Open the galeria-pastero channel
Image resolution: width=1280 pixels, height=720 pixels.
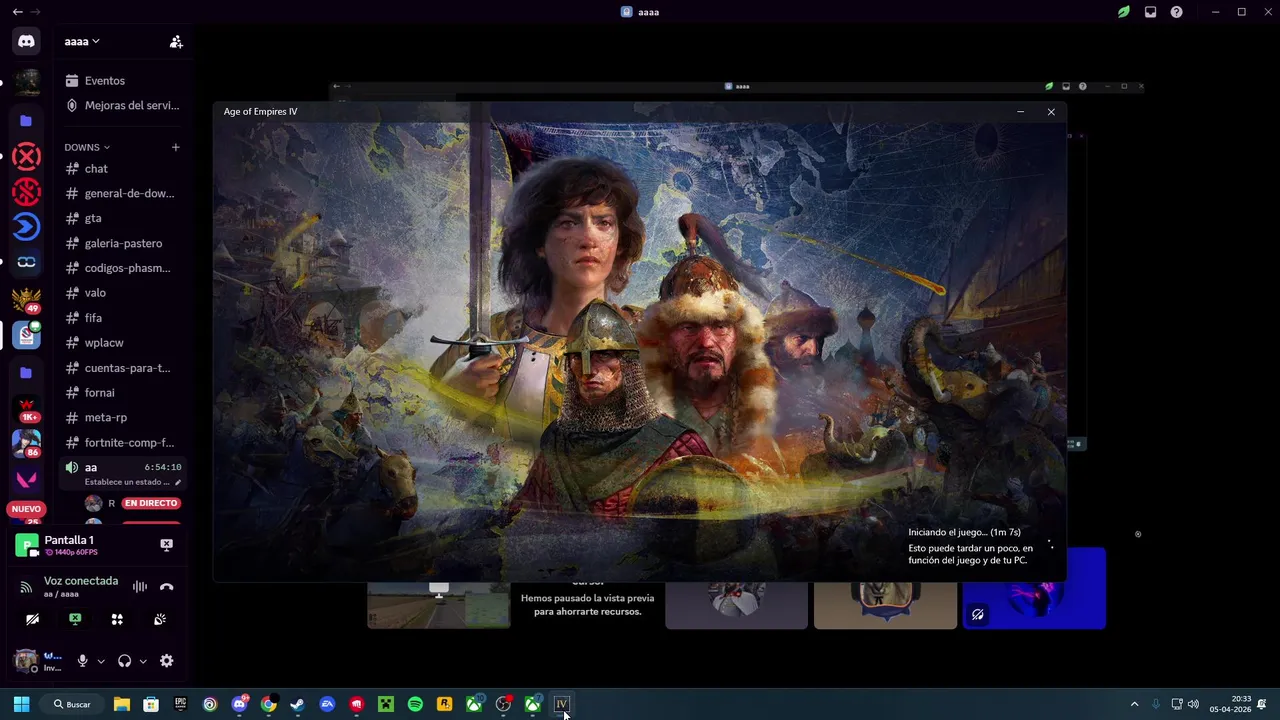tap(123, 243)
